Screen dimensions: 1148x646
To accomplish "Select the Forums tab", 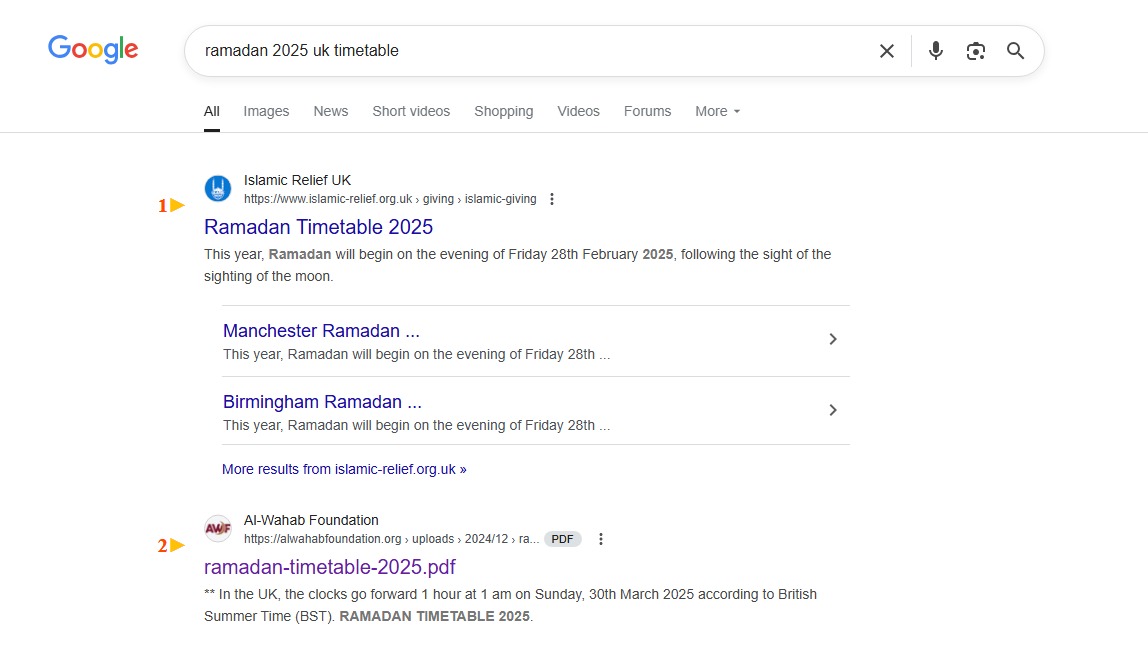I will (x=647, y=111).
